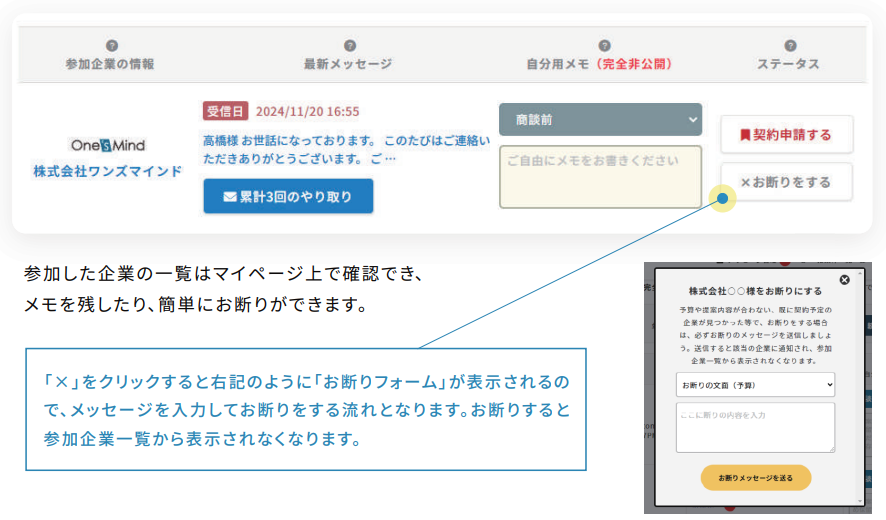Click help icon above ステータス
The height and width of the screenshot is (520, 886).
click(790, 45)
